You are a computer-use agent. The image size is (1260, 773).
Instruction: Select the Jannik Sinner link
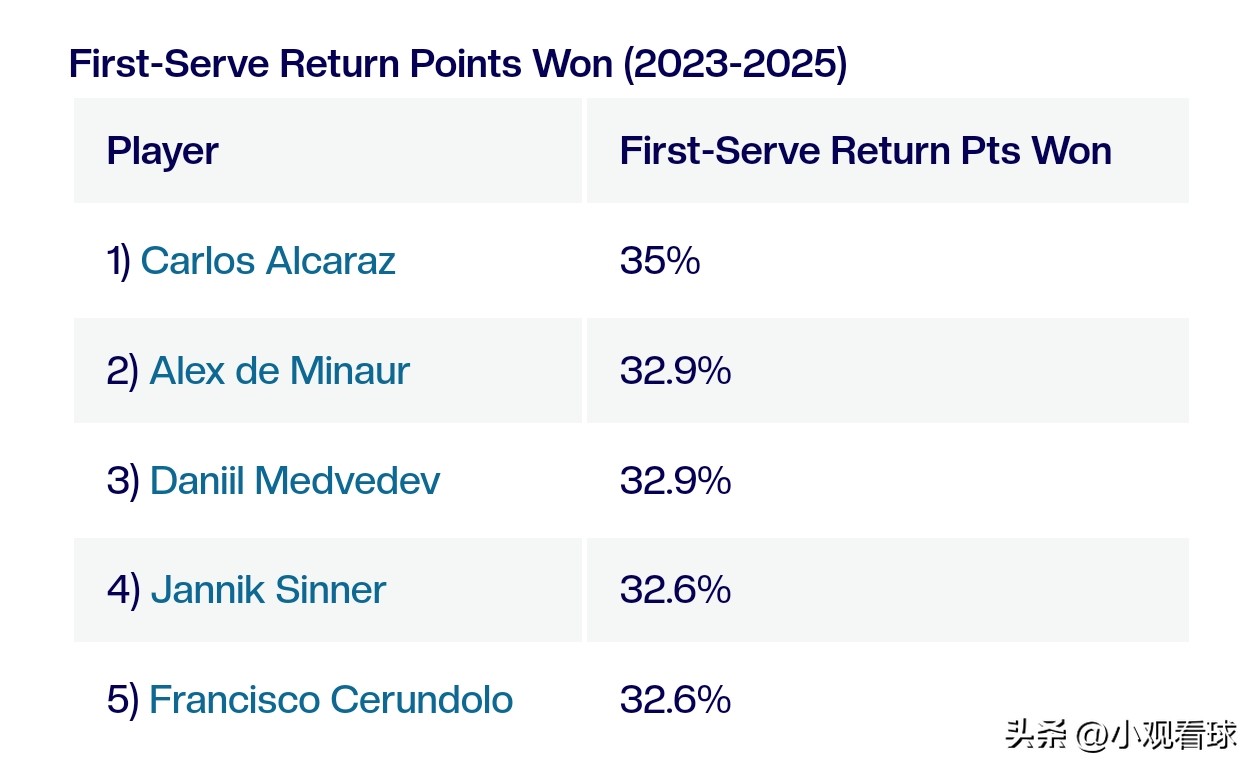[x=268, y=590]
